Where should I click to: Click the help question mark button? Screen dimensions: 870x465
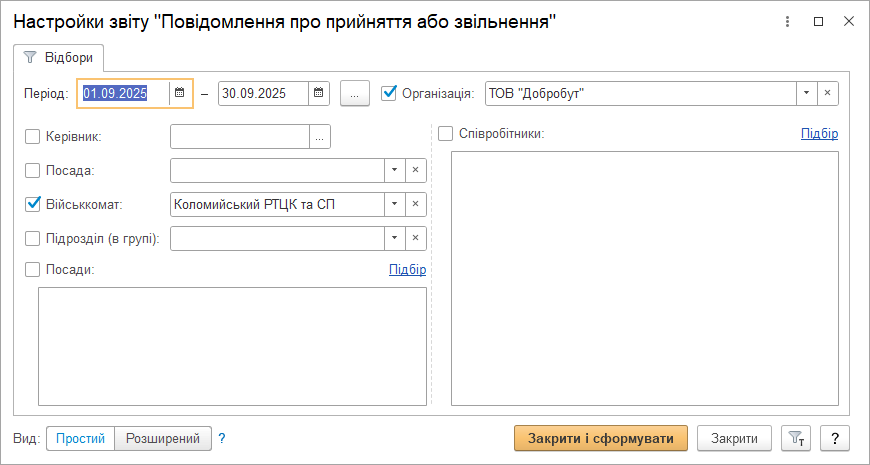click(x=834, y=438)
